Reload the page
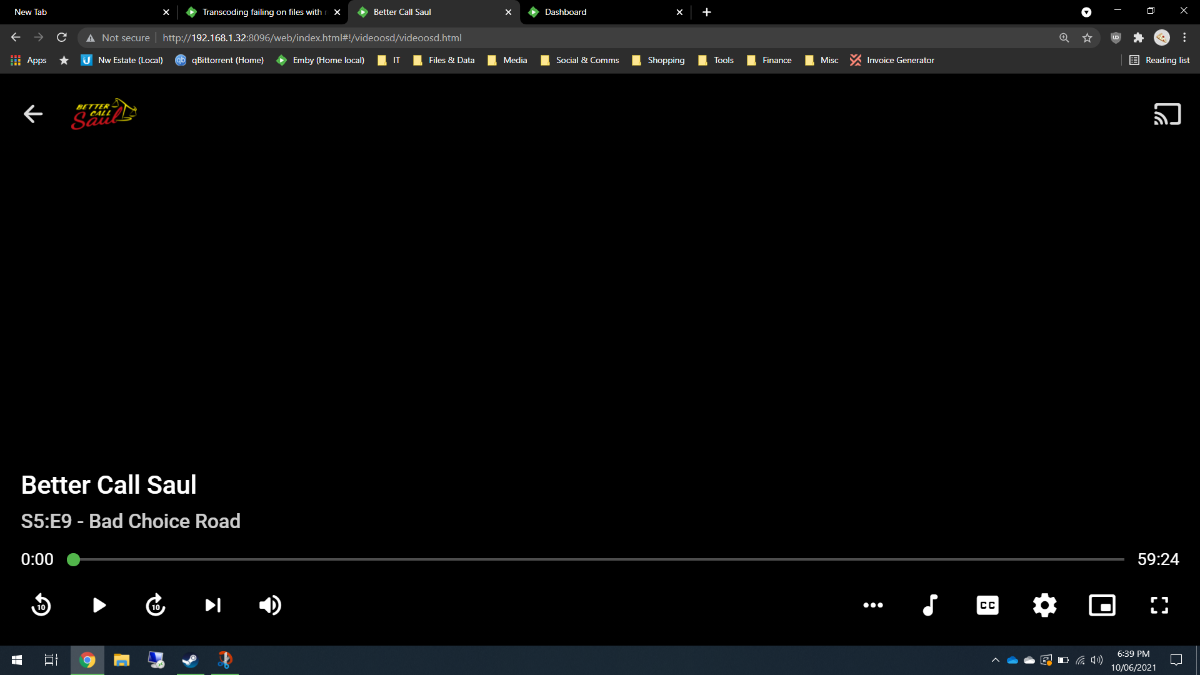The image size is (1200, 675). pyautogui.click(x=62, y=37)
